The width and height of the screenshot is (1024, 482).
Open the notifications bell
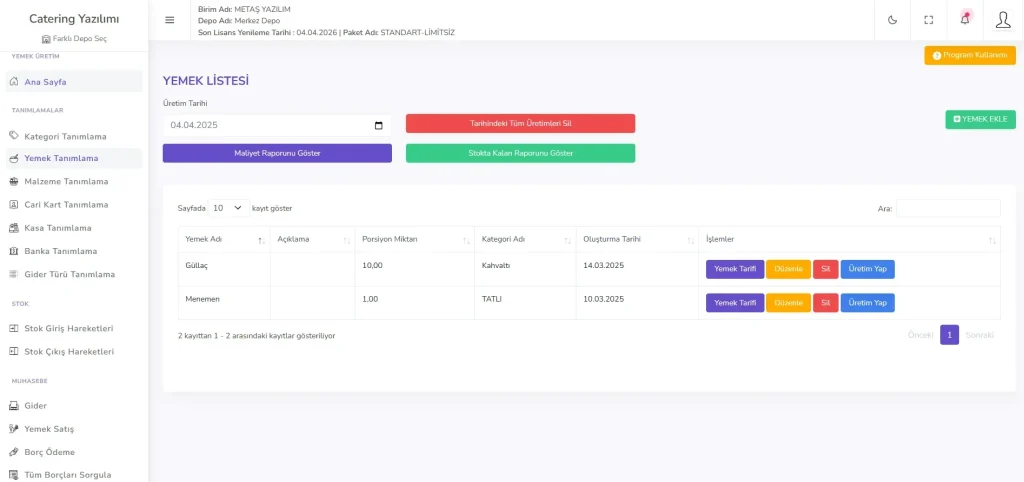click(x=965, y=20)
